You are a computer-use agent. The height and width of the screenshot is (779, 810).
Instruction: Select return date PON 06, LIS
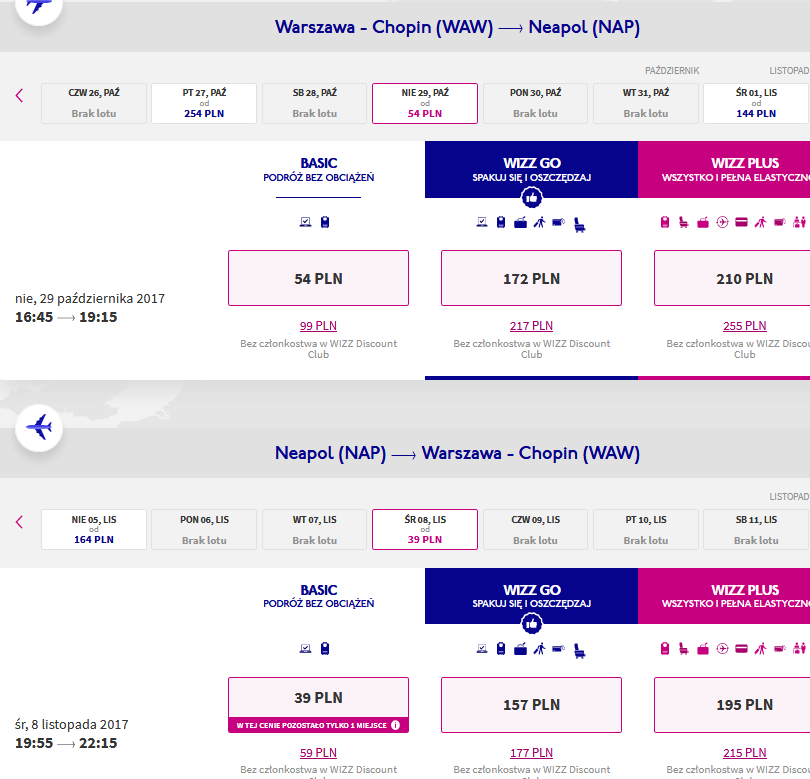tap(204, 529)
